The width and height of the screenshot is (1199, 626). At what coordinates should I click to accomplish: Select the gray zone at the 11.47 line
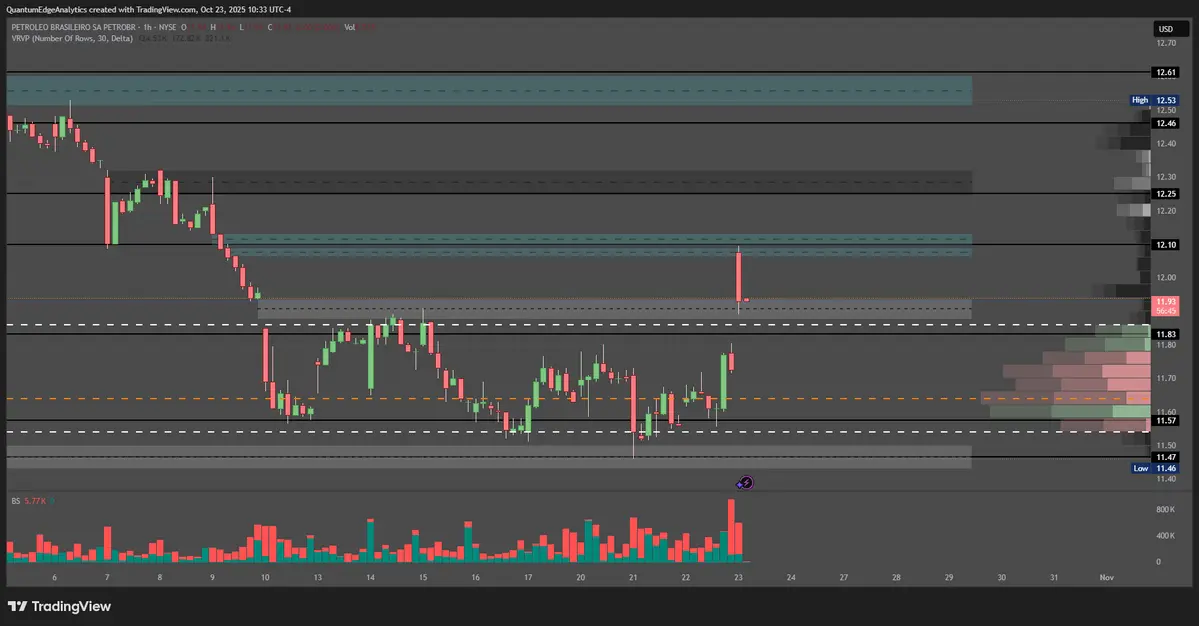[489, 457]
